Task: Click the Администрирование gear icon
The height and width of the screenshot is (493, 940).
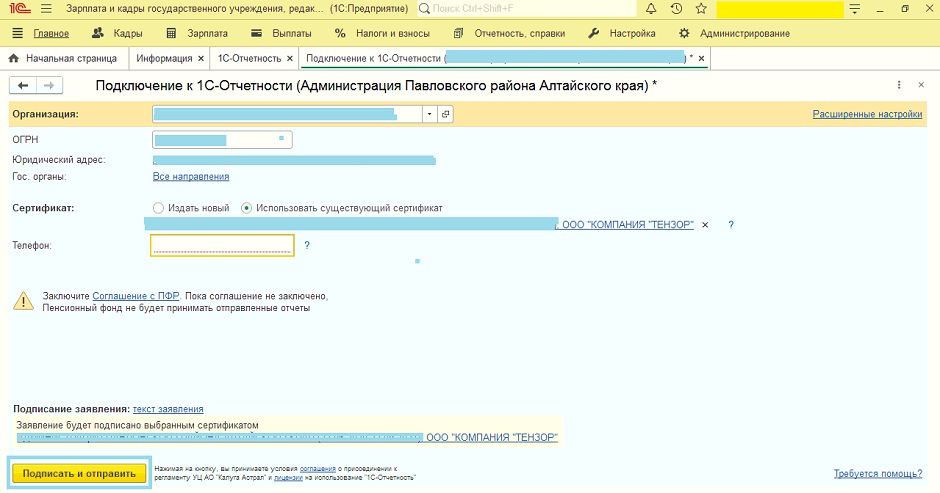Action: point(684,34)
